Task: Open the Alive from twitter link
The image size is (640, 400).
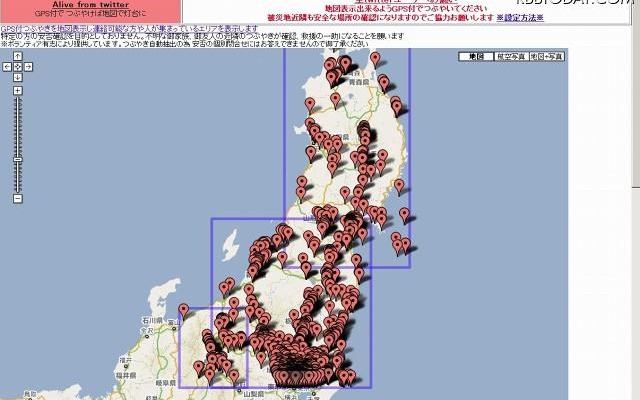Action: tap(91, 4)
